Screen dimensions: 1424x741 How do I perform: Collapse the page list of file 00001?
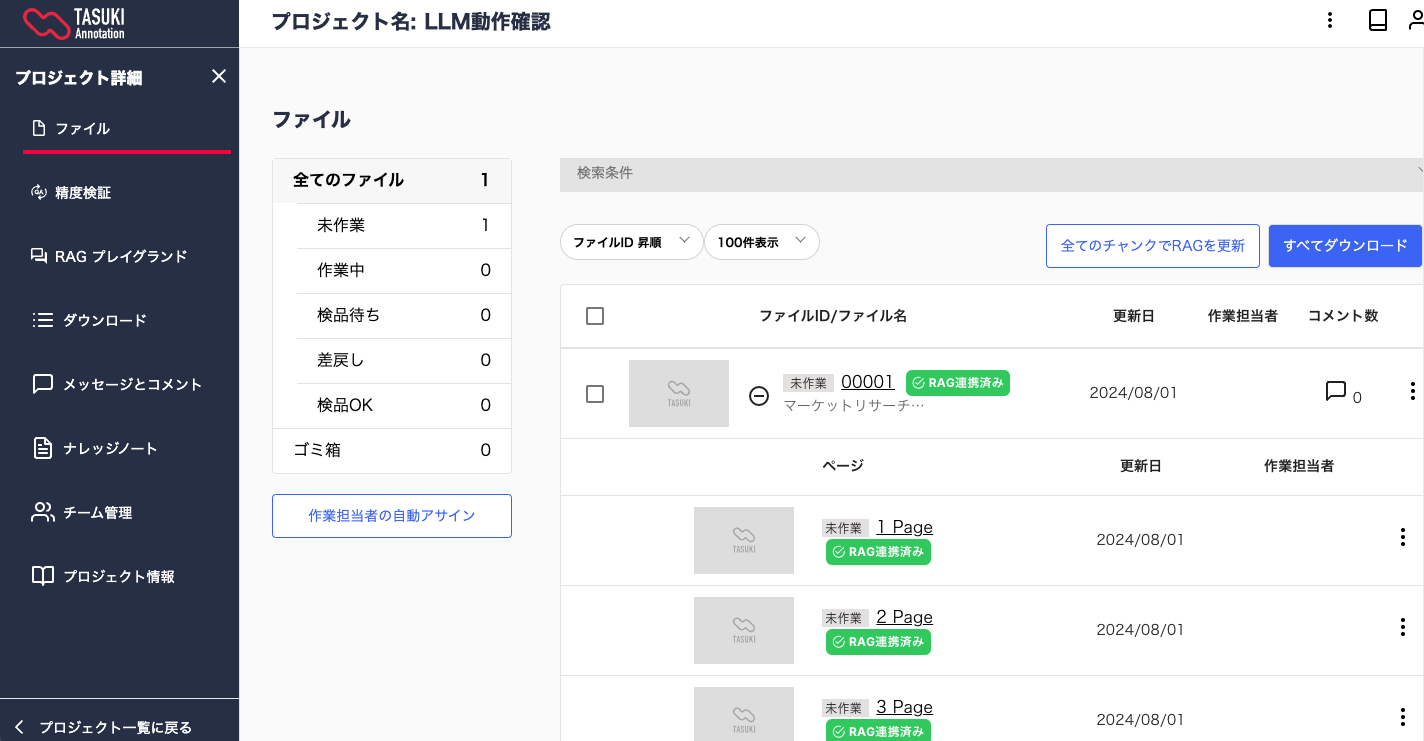(759, 396)
